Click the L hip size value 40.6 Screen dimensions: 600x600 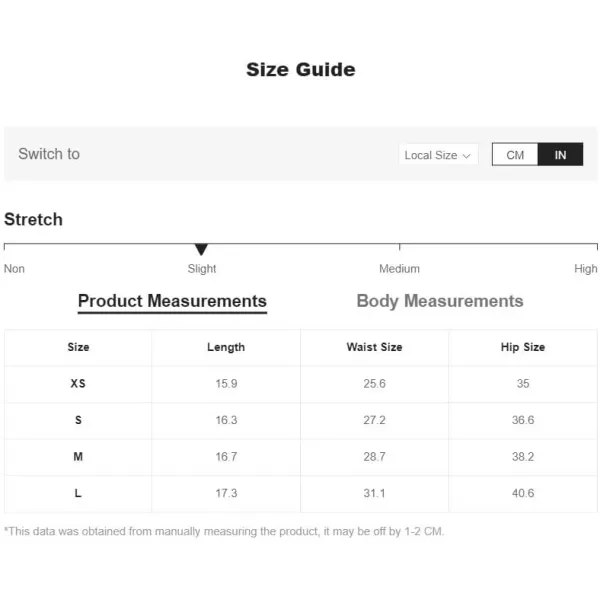[523, 493]
